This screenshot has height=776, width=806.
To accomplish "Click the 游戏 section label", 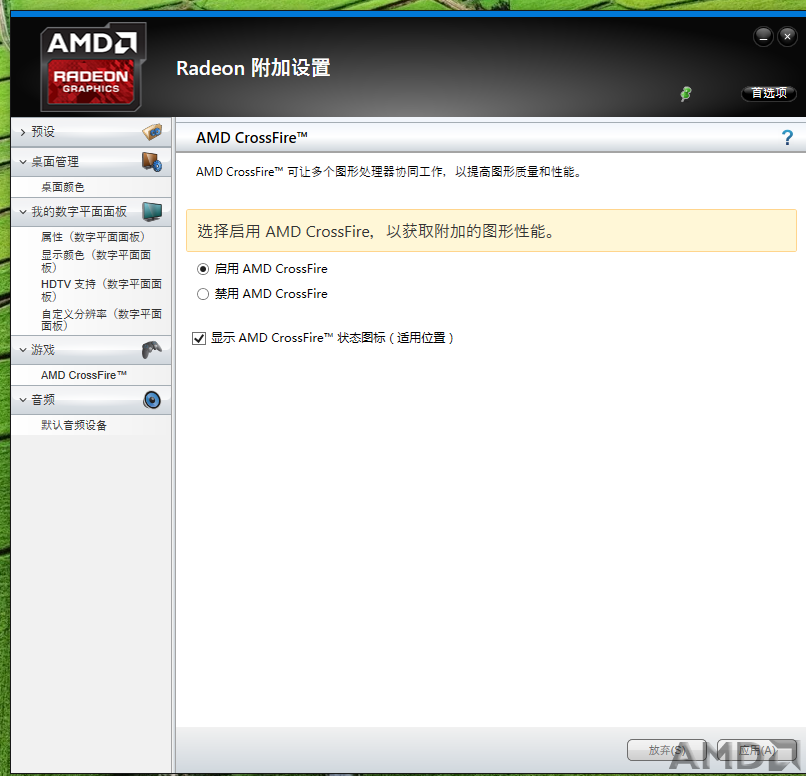I will click(43, 350).
